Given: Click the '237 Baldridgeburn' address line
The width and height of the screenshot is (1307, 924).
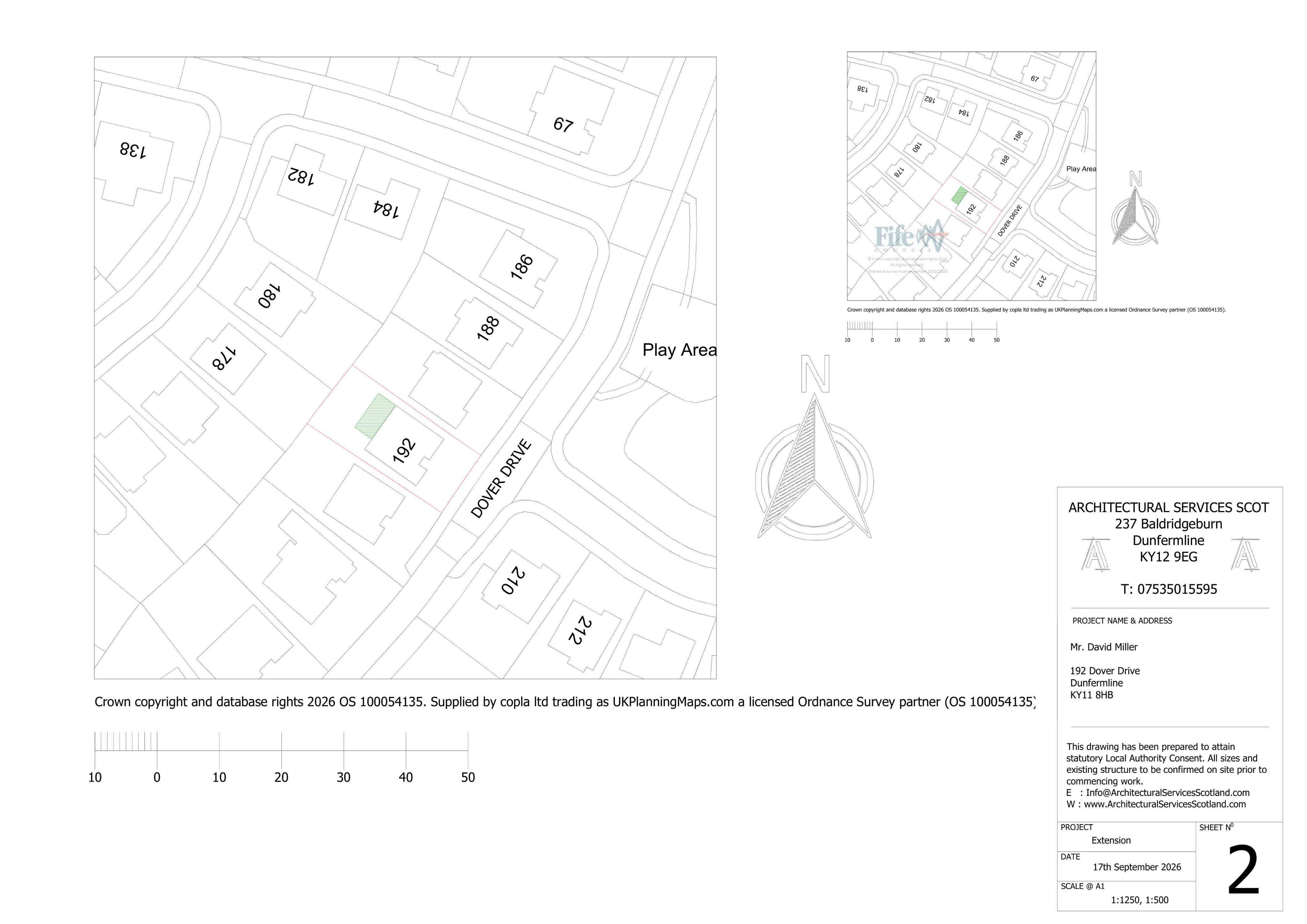Looking at the screenshot, I should coord(1169,524).
